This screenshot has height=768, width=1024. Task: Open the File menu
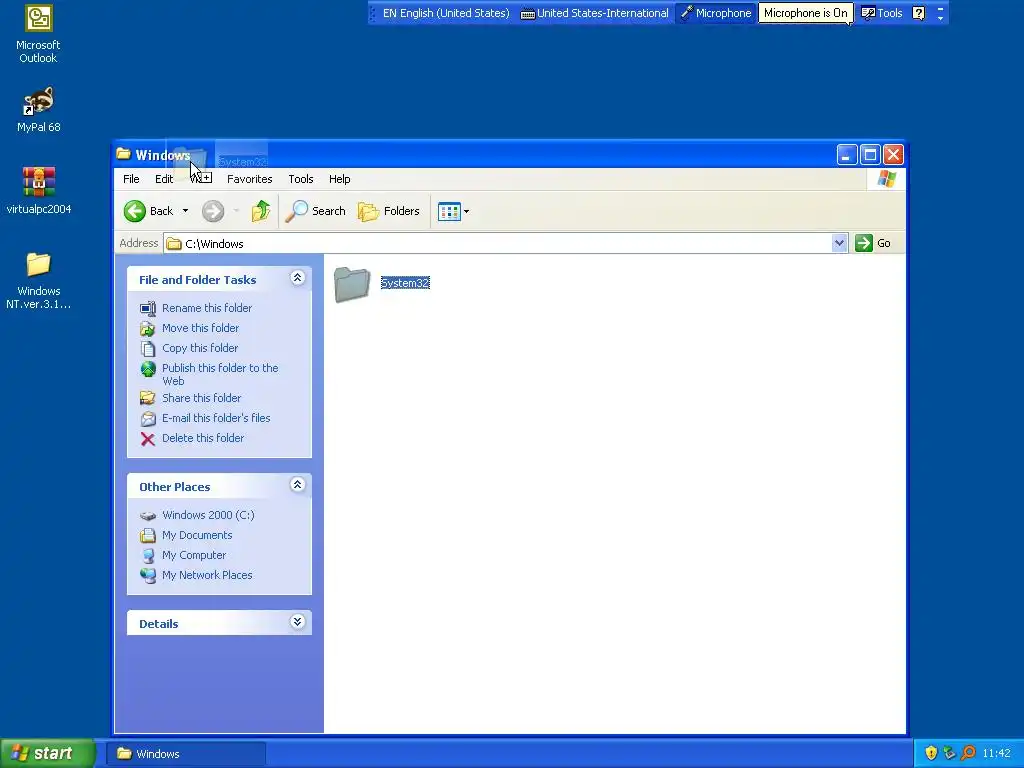pos(131,179)
